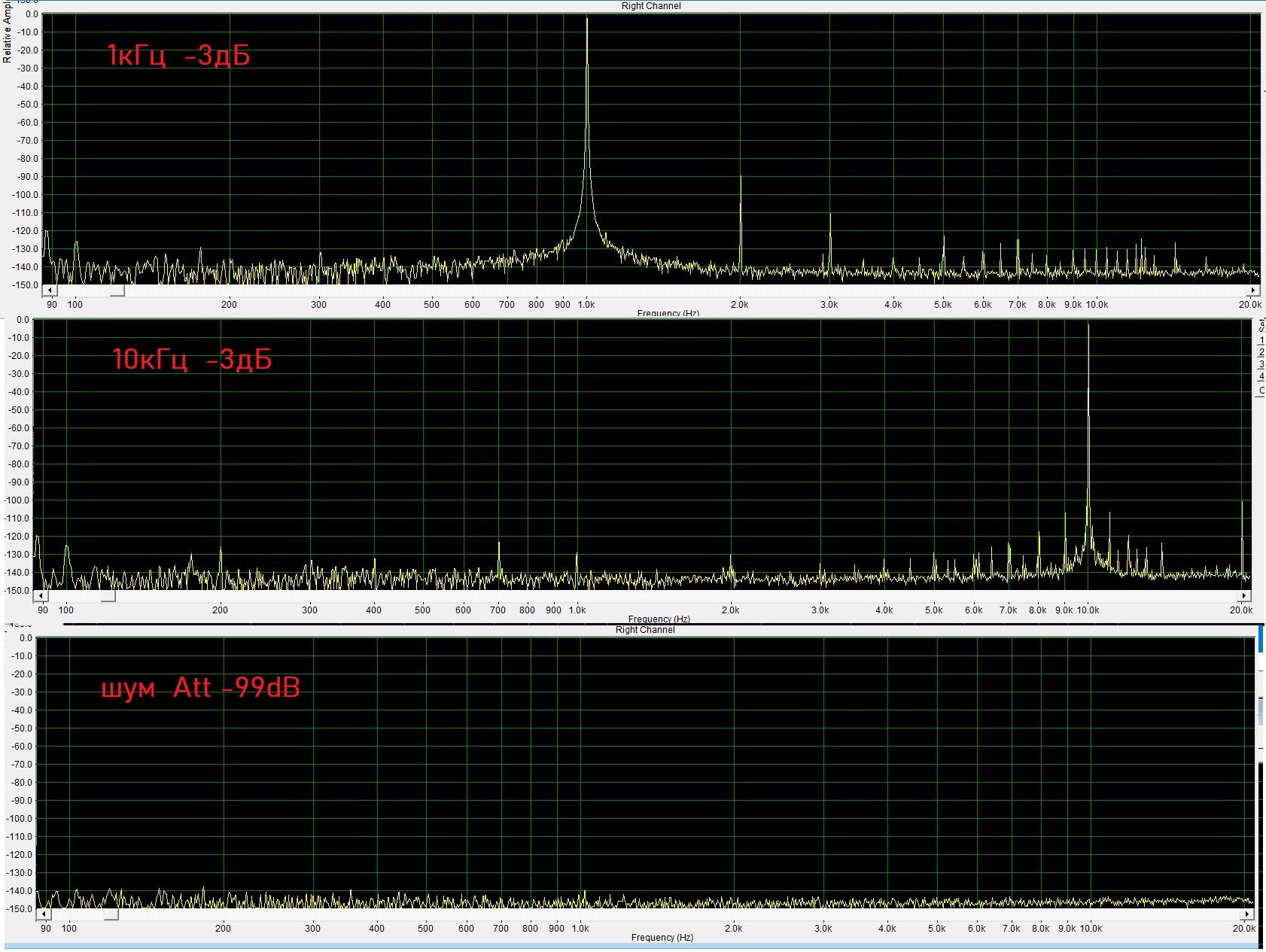The image size is (1266, 952).
Task: Click left scroll arrow in noise spectrum chart
Action: tap(44, 914)
